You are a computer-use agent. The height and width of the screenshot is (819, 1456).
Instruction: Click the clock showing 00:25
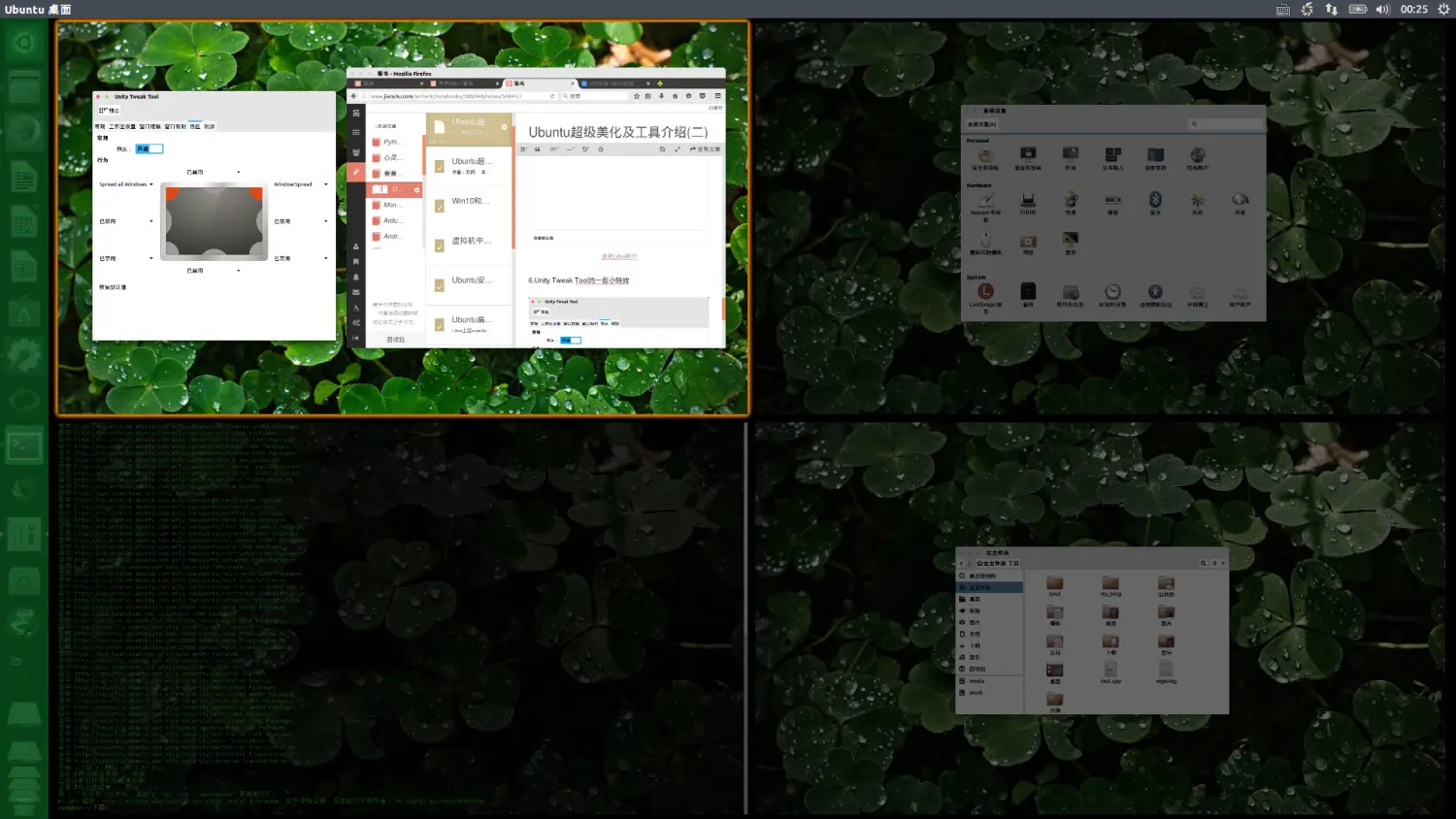click(1413, 9)
